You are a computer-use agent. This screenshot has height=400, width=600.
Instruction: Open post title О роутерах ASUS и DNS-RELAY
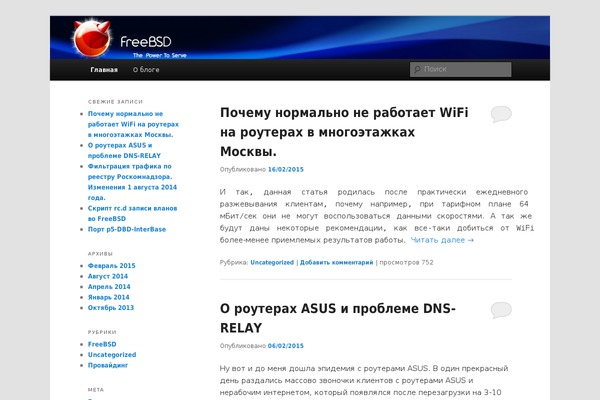[x=338, y=318]
